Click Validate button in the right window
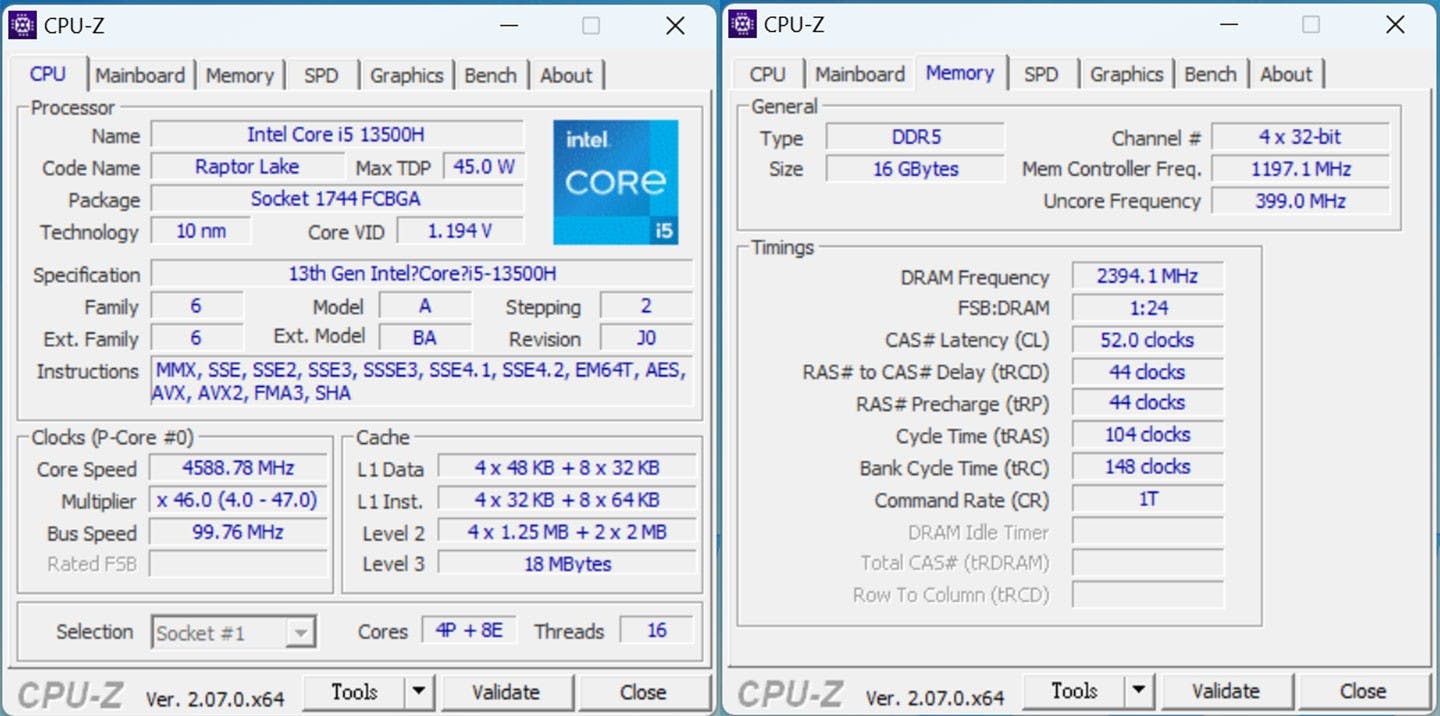This screenshot has height=716, width=1440. point(1226,691)
